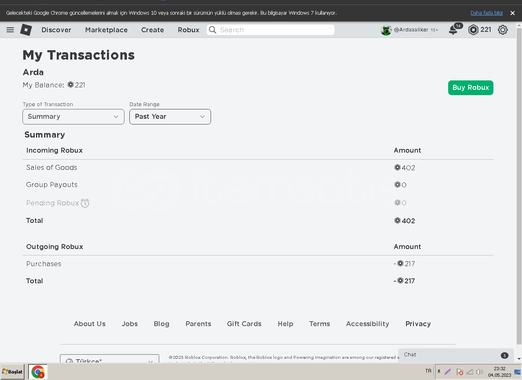
Task: Click the page vertical scrollbar
Action: [519, 187]
